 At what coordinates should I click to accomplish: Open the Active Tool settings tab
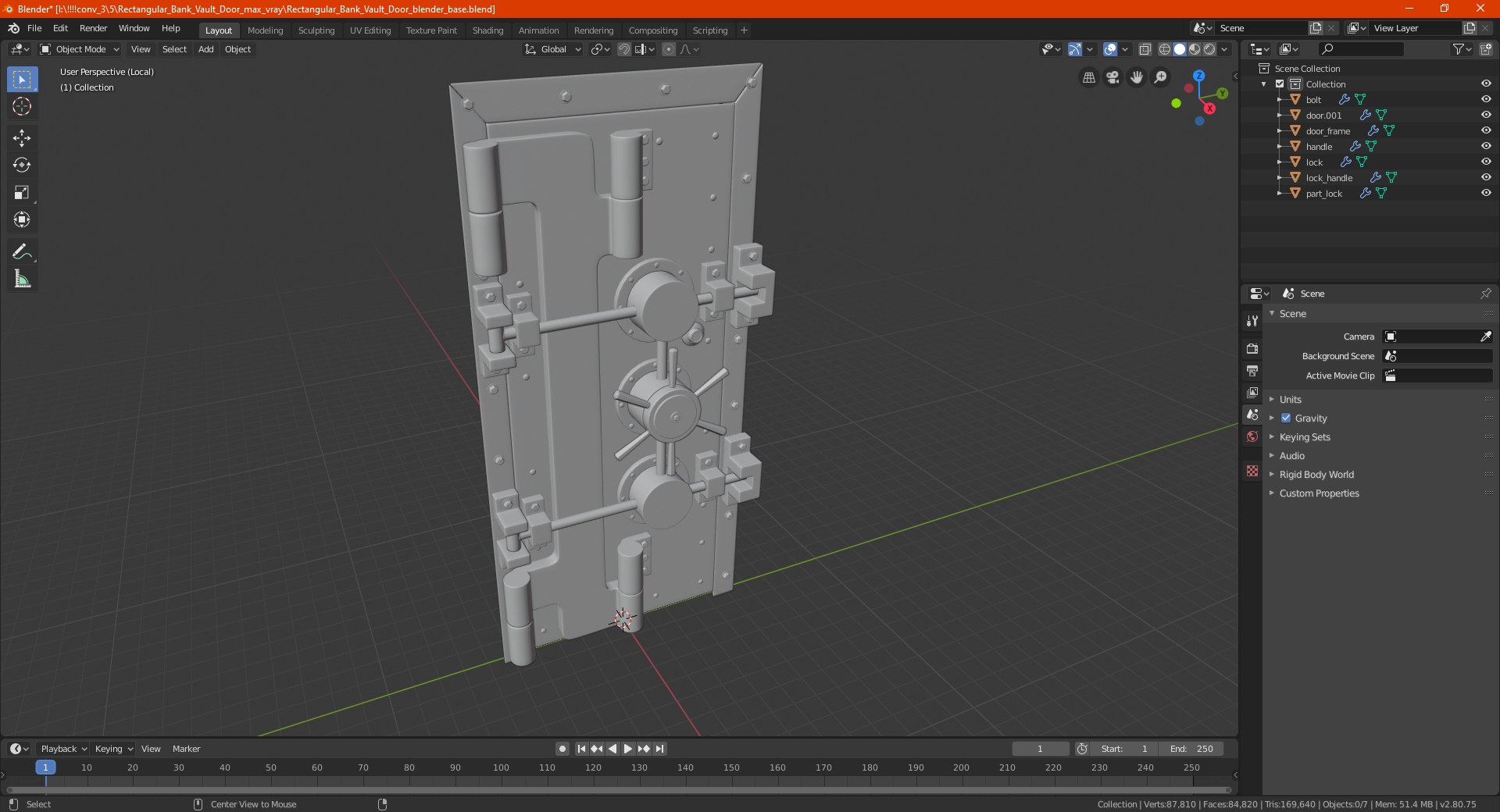1252,321
